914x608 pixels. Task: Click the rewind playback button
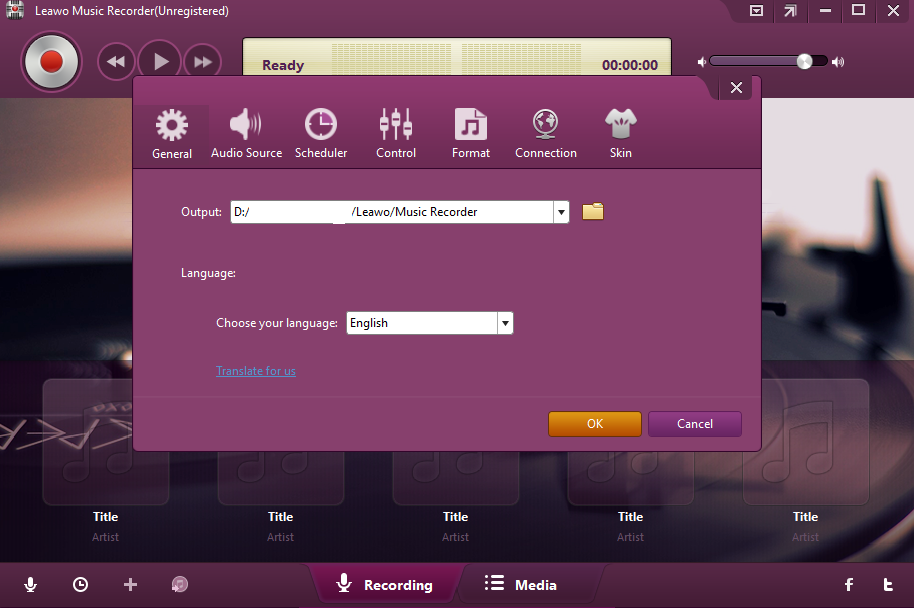tap(116, 61)
